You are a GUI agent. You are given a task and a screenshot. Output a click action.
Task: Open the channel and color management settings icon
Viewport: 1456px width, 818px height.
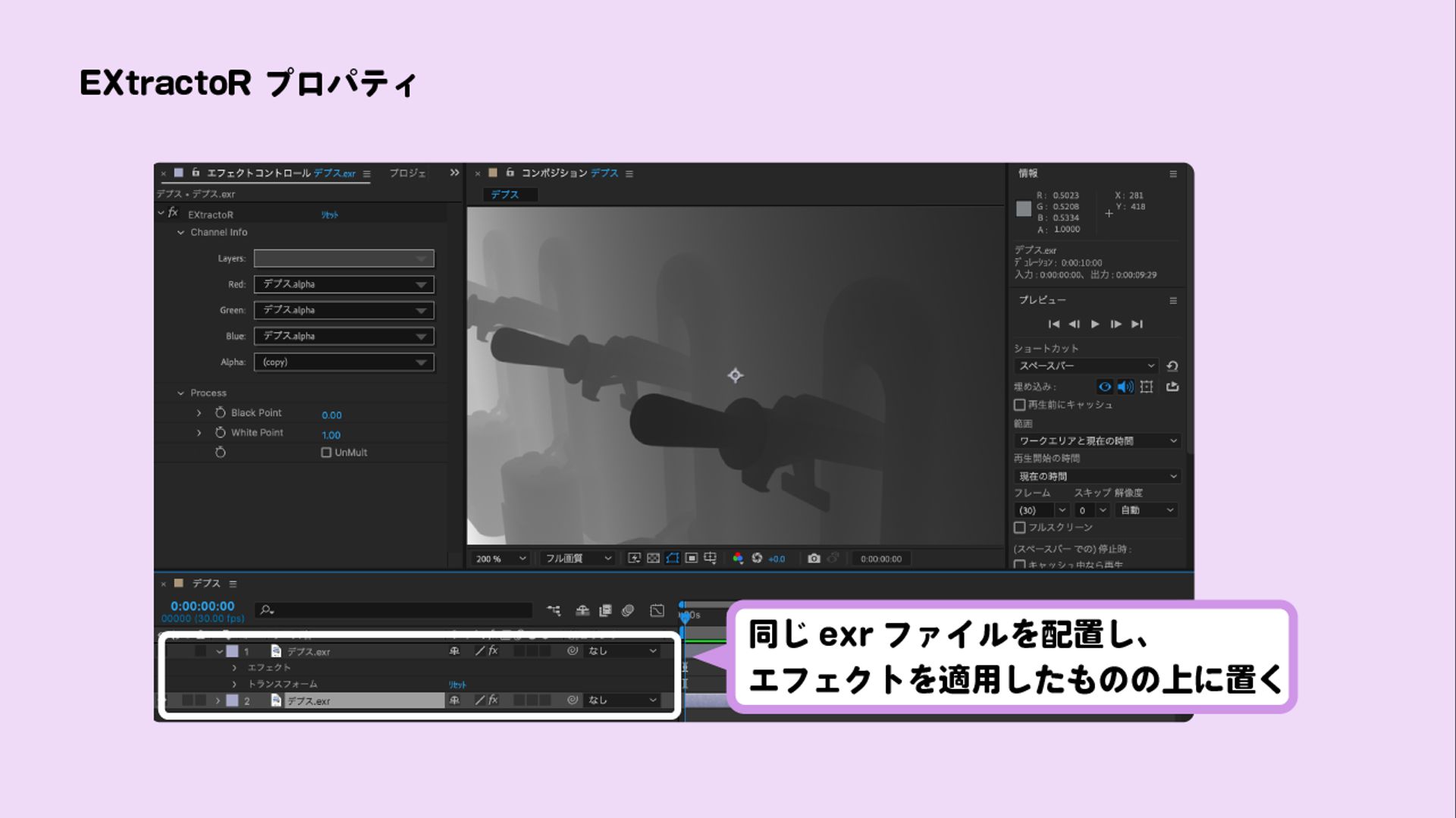click(x=739, y=559)
